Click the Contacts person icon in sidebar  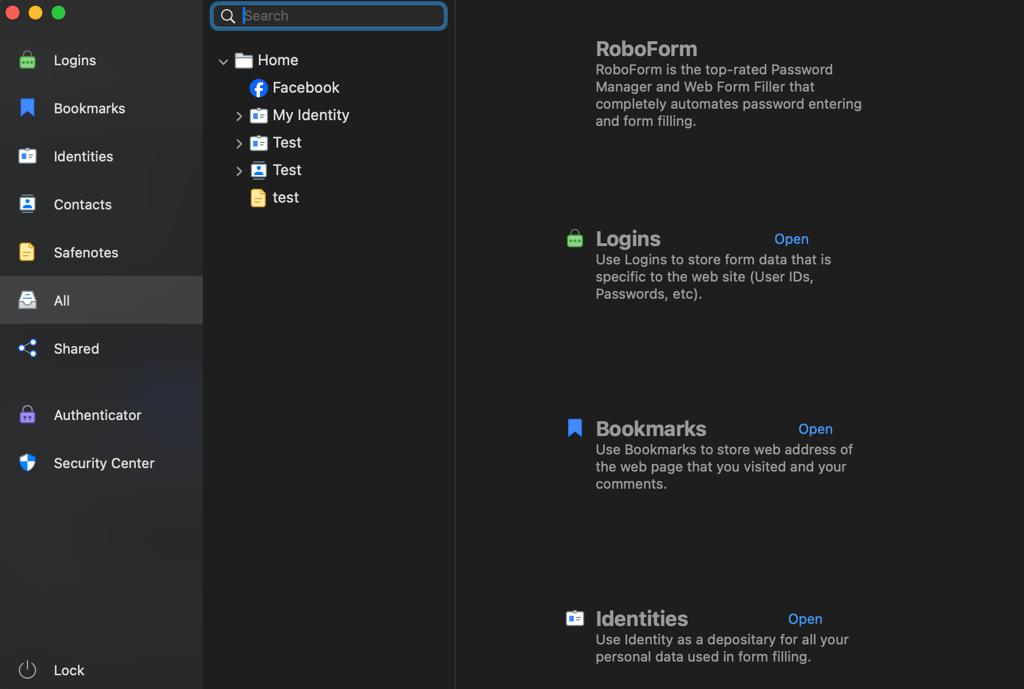point(27,204)
